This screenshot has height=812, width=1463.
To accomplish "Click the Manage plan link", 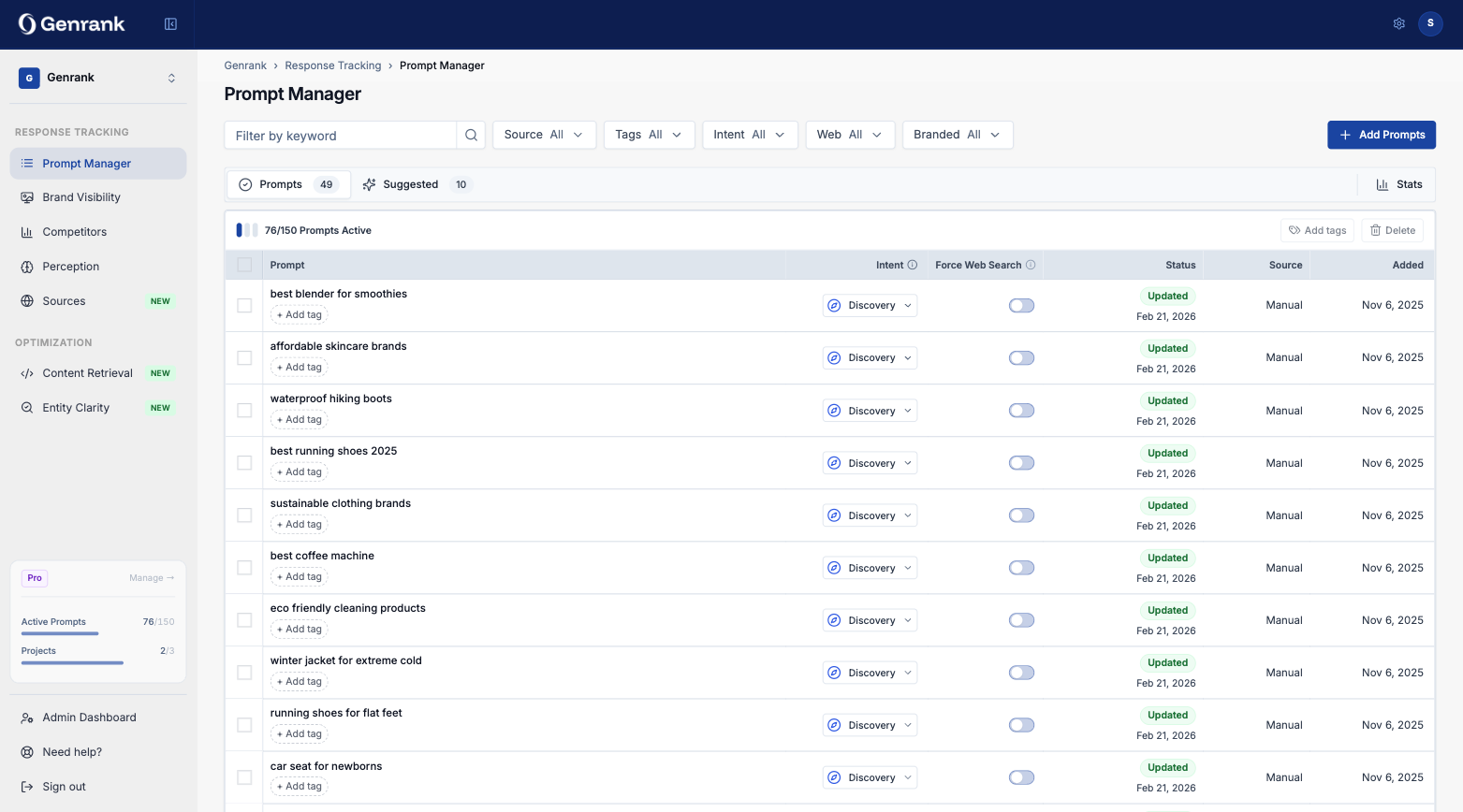I will point(152,579).
